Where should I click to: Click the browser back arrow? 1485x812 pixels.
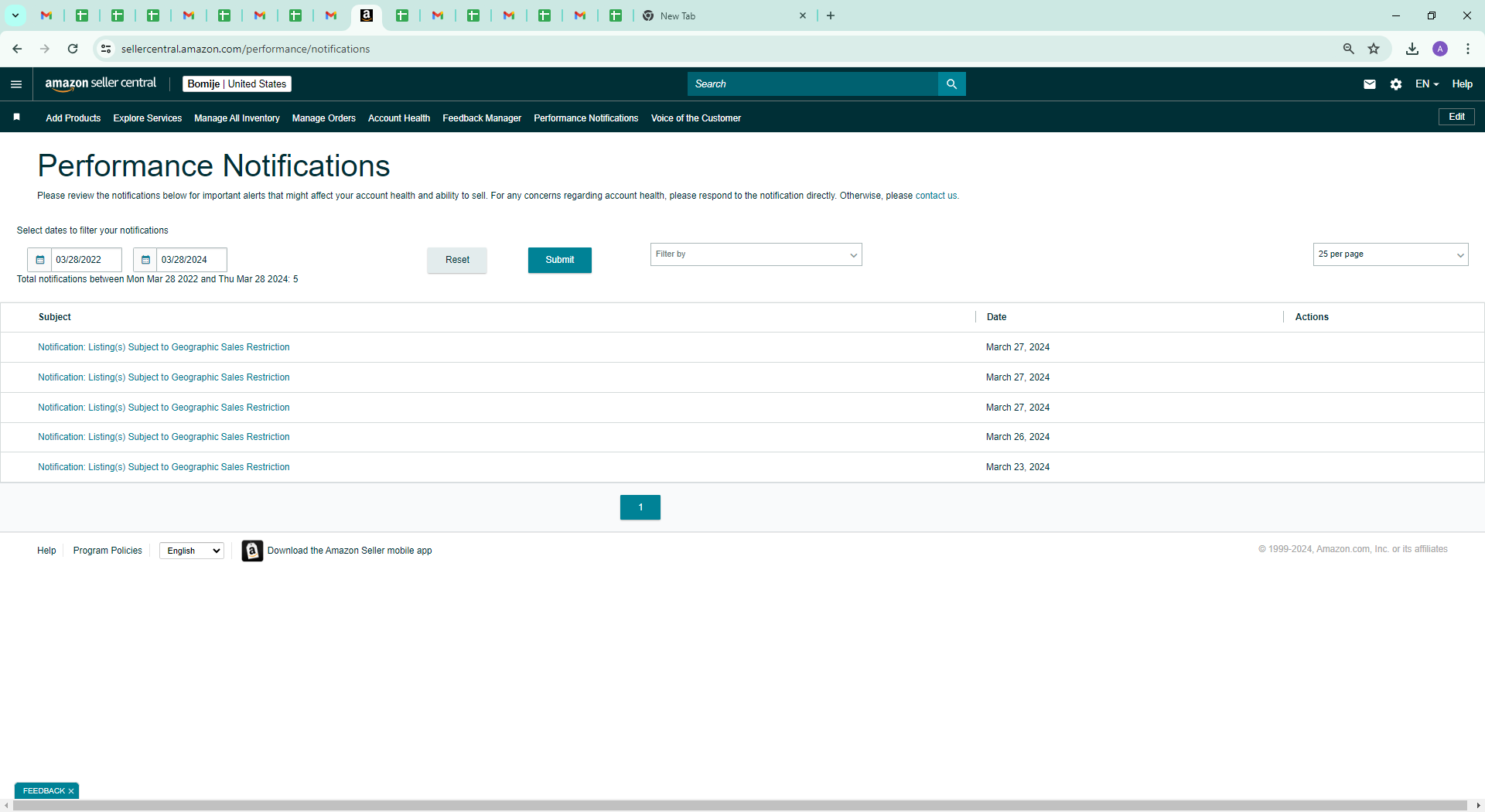point(17,49)
